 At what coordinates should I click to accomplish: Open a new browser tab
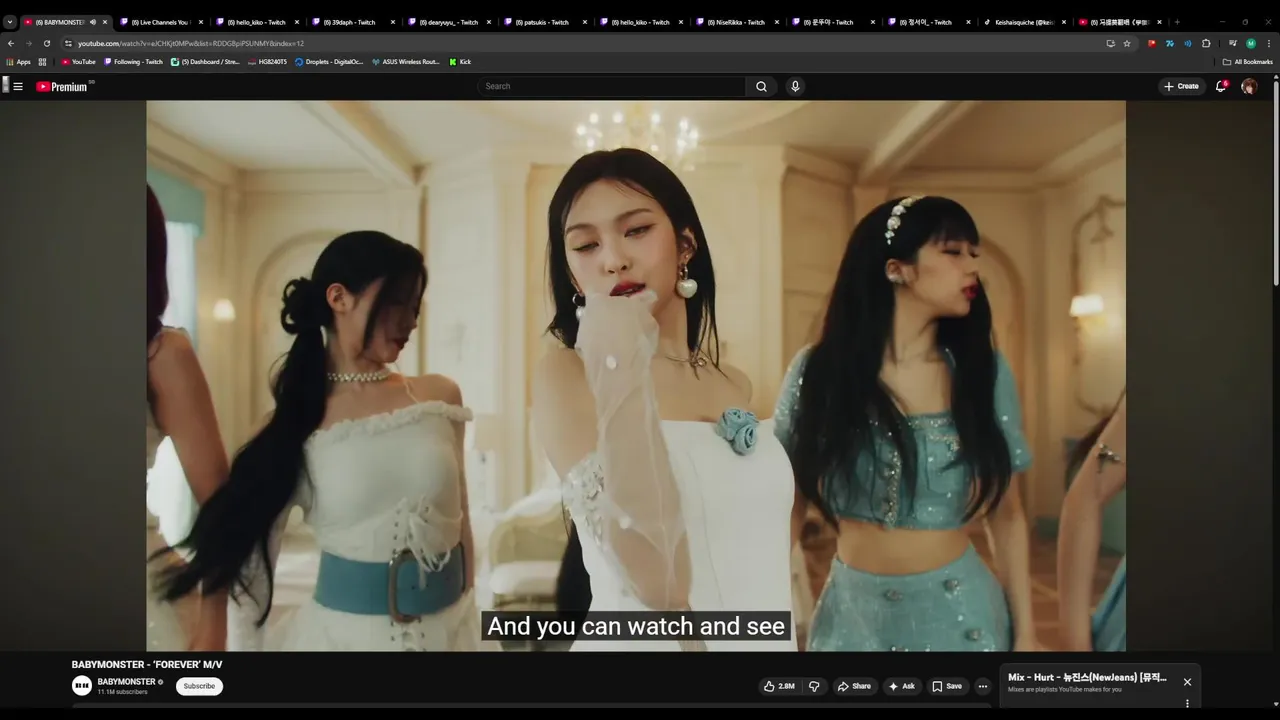coord(1177,22)
